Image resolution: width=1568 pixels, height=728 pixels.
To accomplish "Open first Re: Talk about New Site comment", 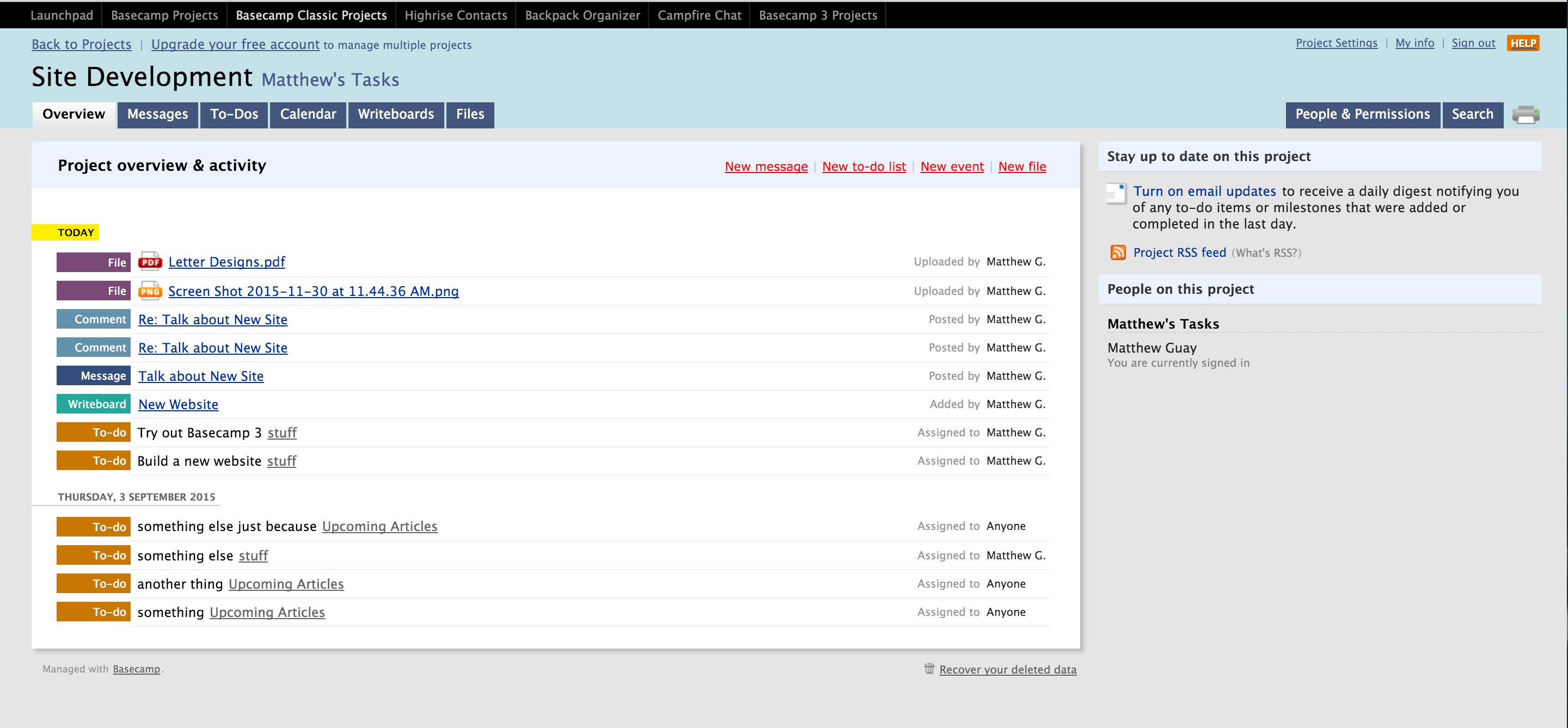I will click(x=213, y=320).
